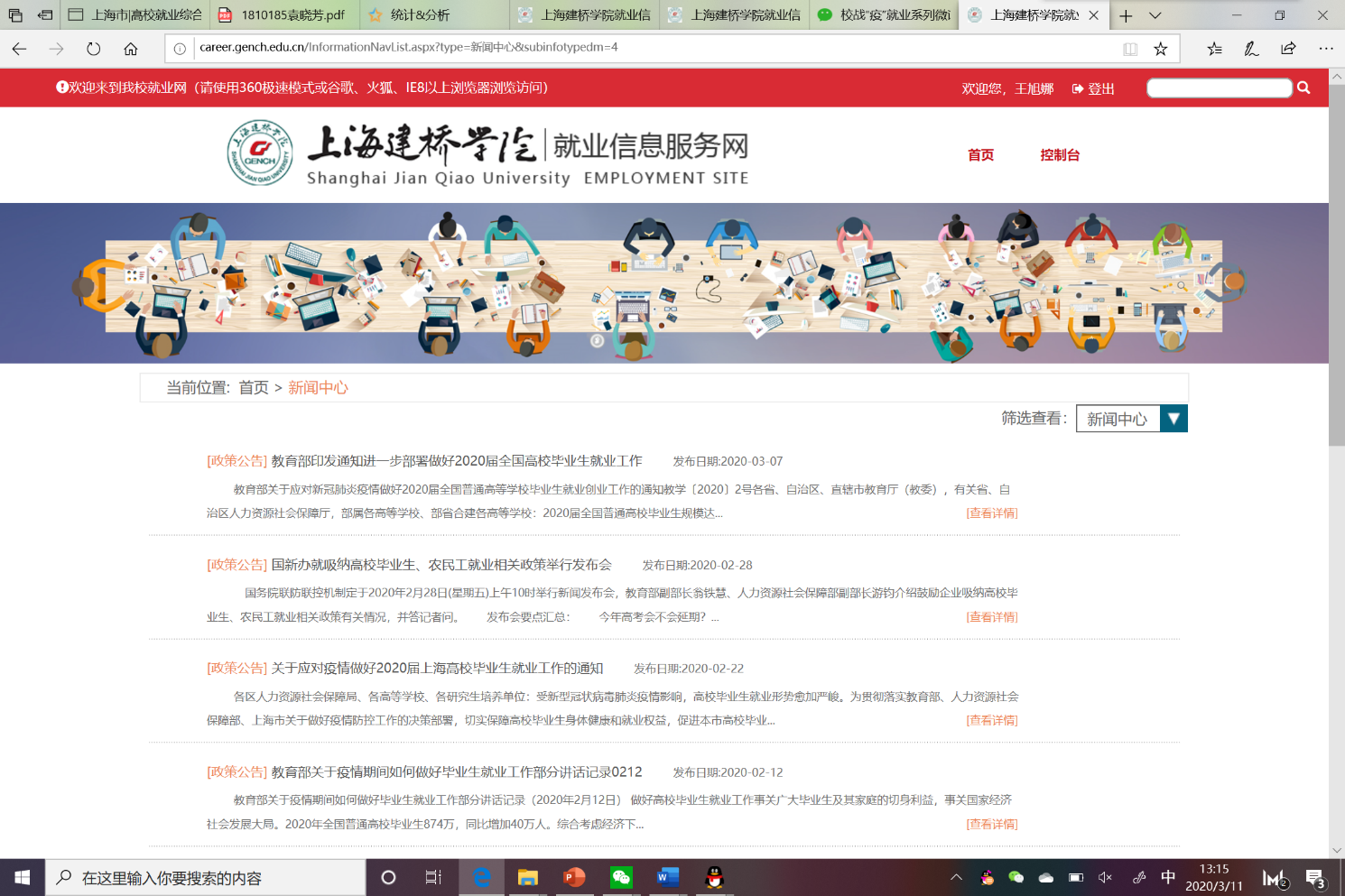Screen dimensions: 1345x896
Task: Expand the 新闻中心 filter dropdown
Action: click(x=1173, y=419)
